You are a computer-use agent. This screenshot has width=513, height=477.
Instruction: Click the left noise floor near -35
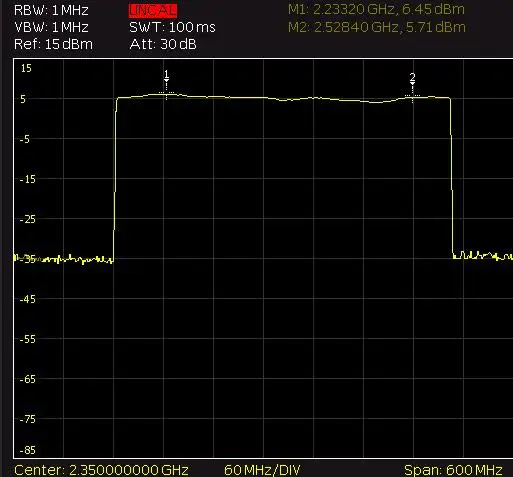[63, 259]
